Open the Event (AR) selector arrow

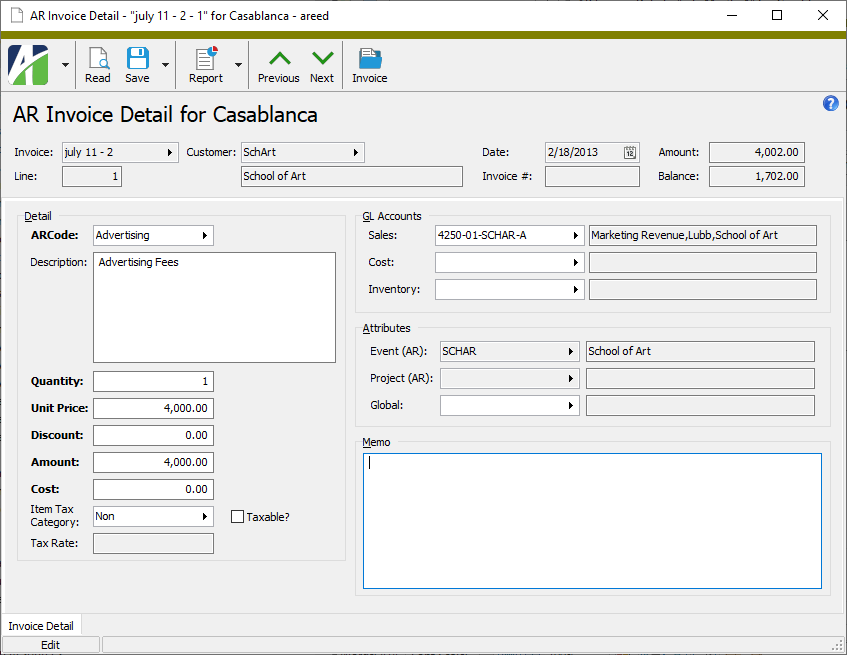(x=570, y=352)
